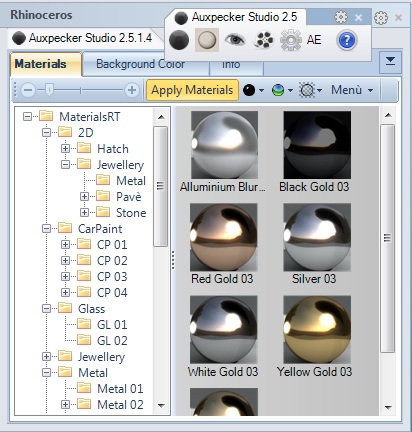
Task: Click the material gallery scroll up arrow
Action: tap(388, 115)
